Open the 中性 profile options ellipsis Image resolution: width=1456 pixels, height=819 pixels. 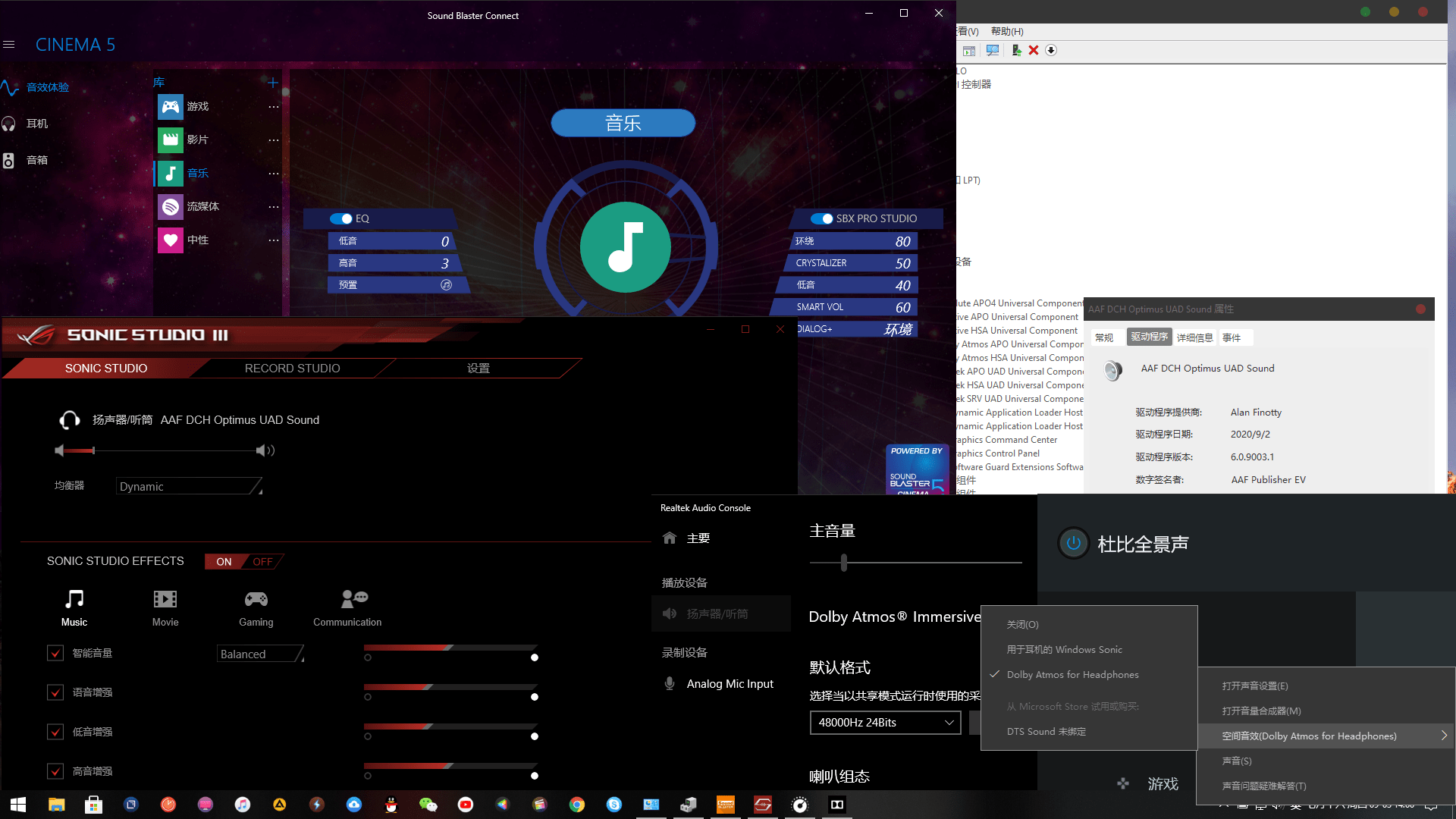[274, 240]
